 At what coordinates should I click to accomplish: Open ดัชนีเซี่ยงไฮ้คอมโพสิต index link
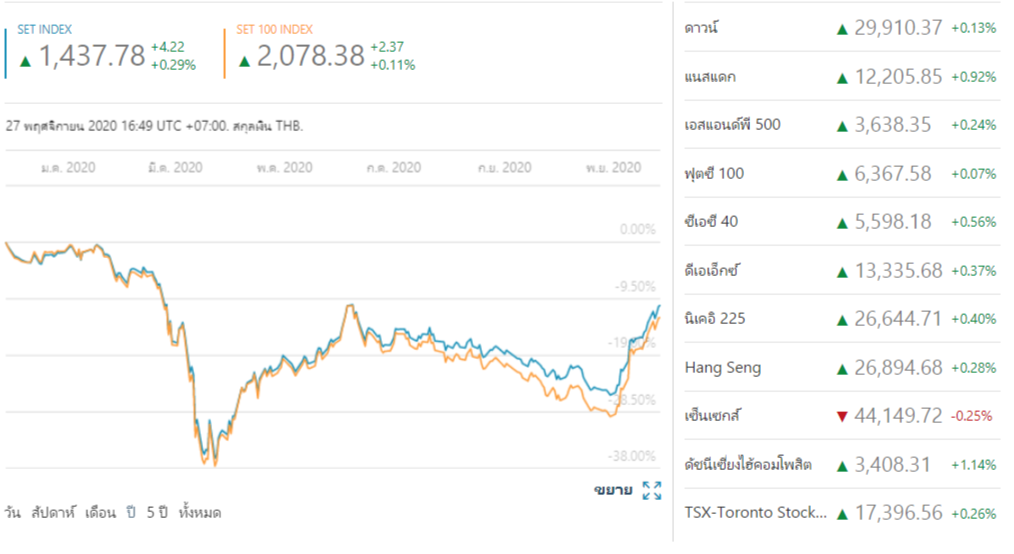748,465
